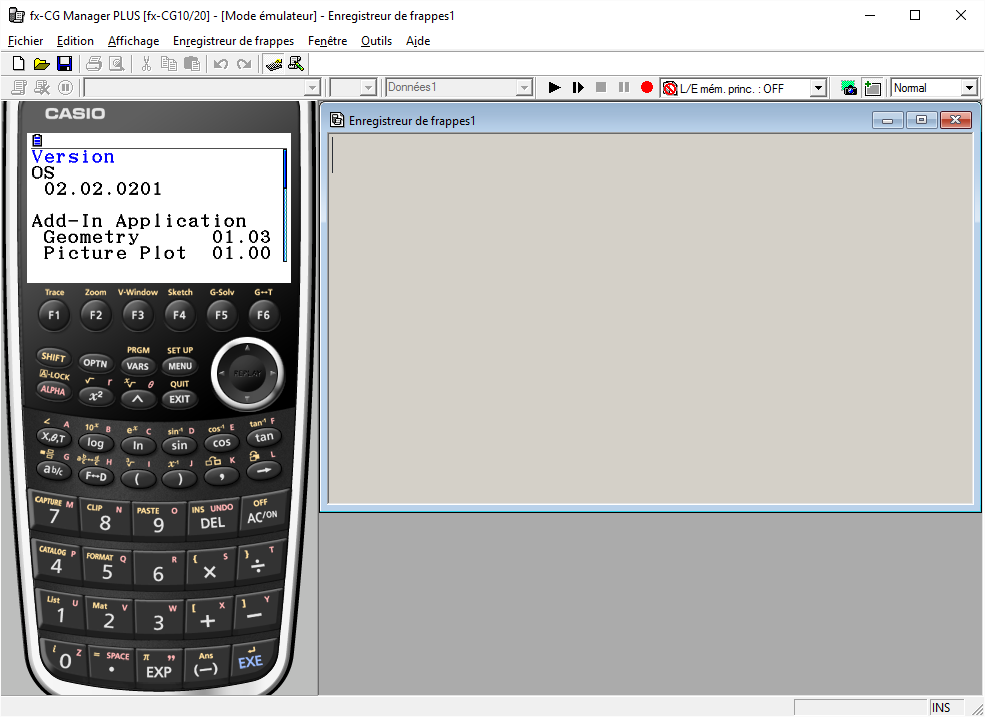
Task: Open a file using the folder icon
Action: (x=41, y=63)
